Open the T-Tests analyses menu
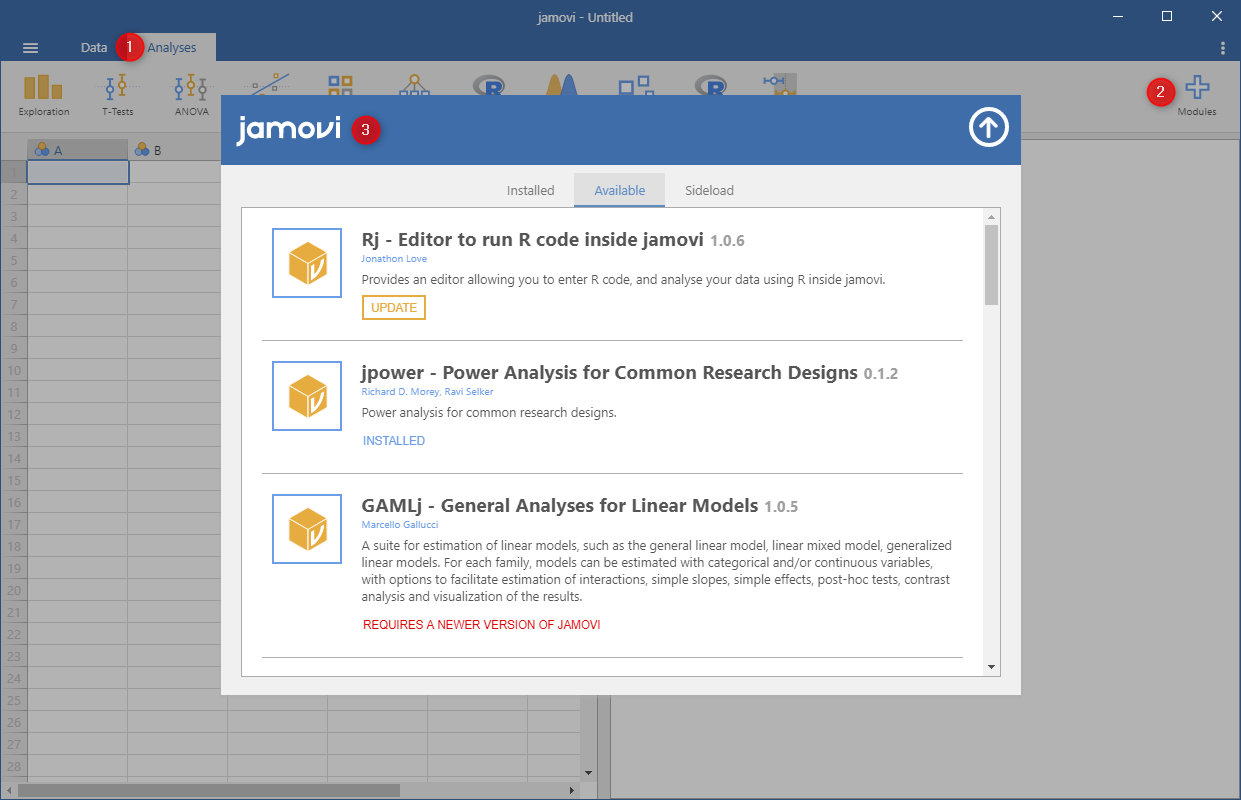The width and height of the screenshot is (1241, 800). coord(117,95)
